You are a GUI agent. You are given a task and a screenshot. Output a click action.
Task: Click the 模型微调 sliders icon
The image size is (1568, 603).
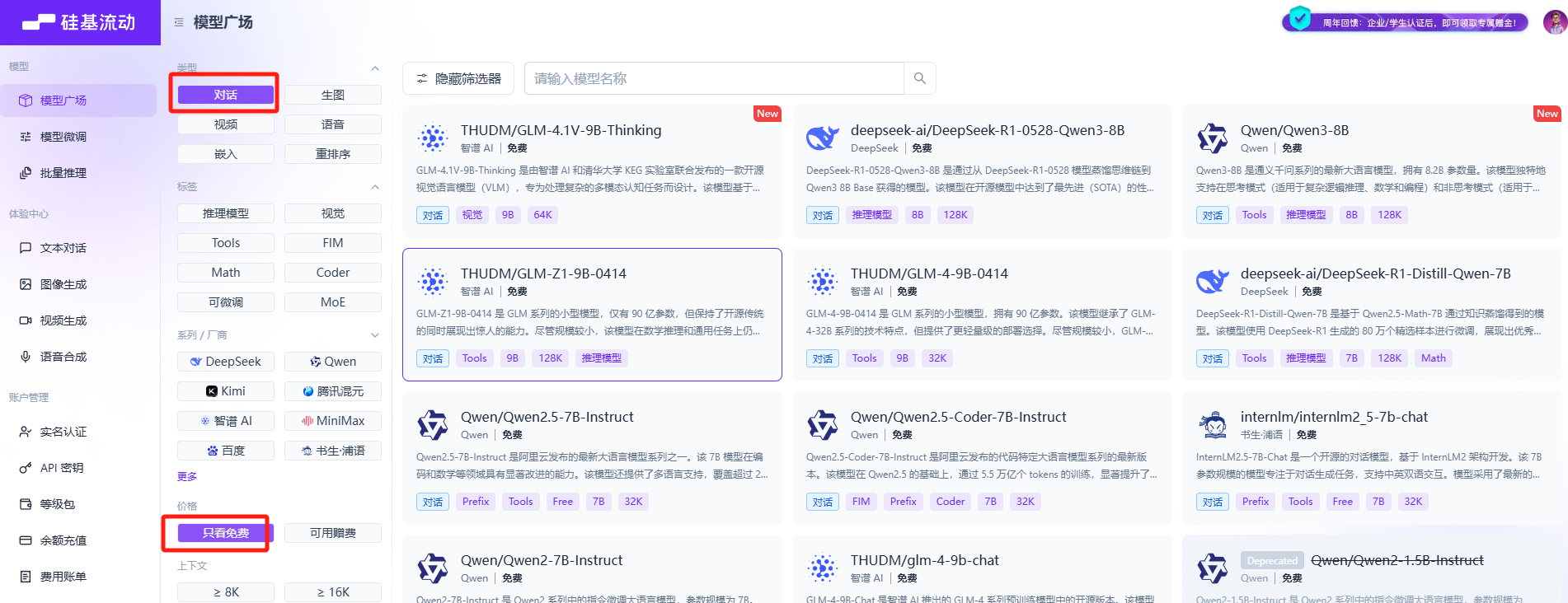tap(26, 137)
